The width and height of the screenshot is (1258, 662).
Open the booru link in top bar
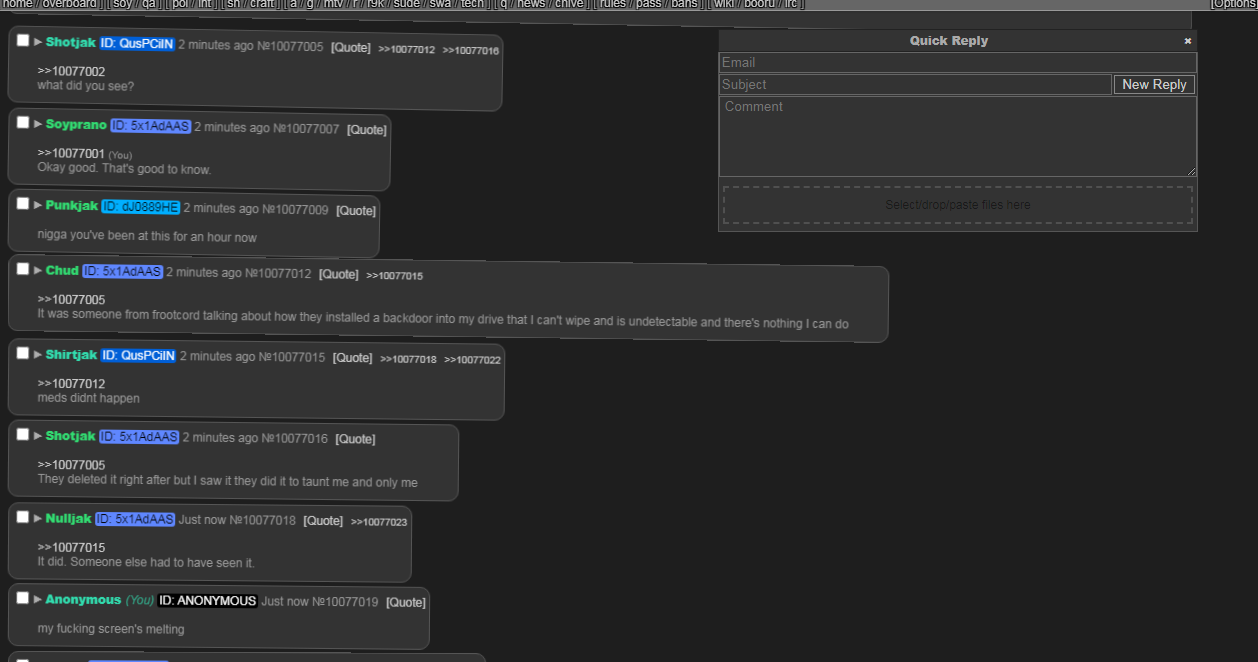(x=760, y=4)
